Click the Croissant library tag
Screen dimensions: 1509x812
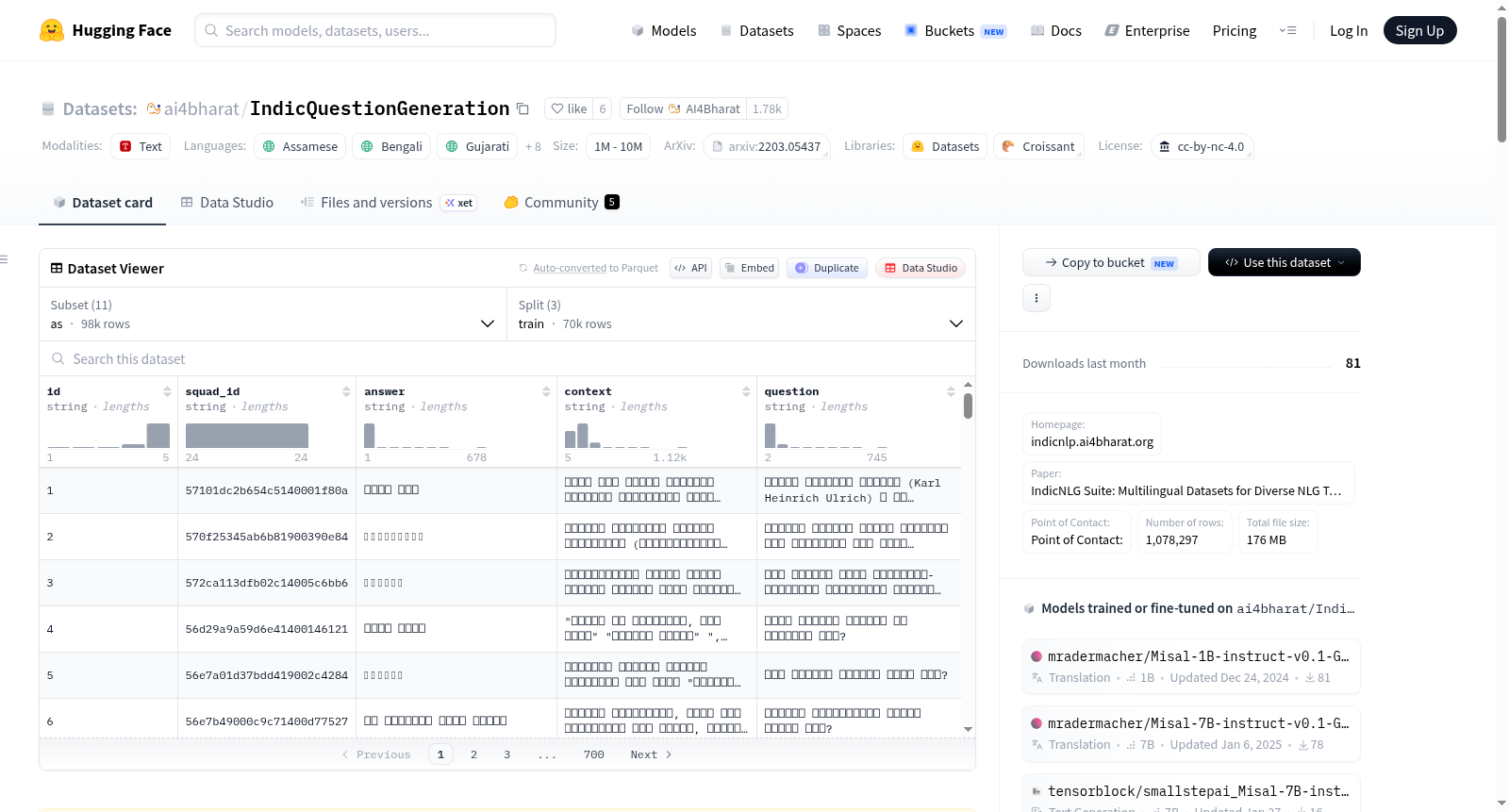pyautogui.click(x=1038, y=146)
